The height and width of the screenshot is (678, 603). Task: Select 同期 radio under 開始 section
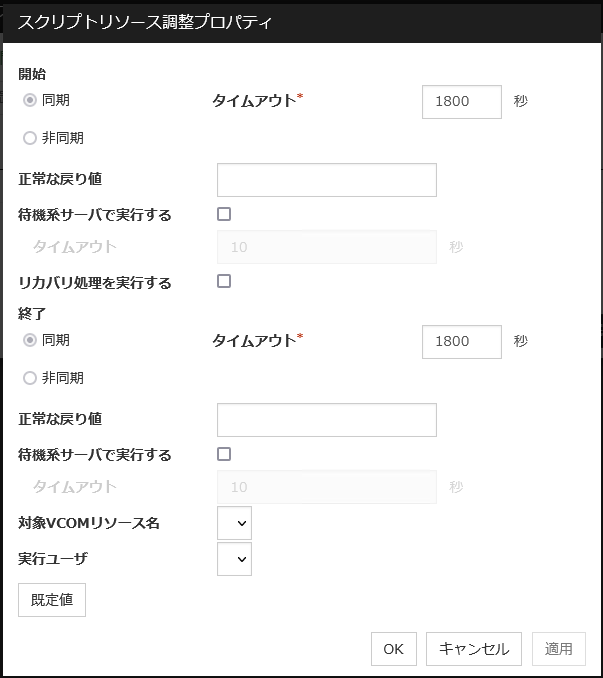tap(30, 100)
